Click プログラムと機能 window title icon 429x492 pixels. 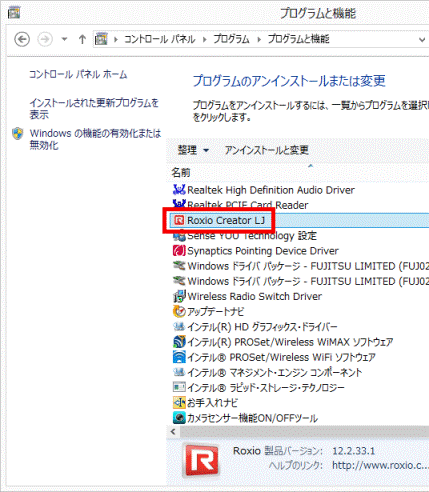click(14, 13)
